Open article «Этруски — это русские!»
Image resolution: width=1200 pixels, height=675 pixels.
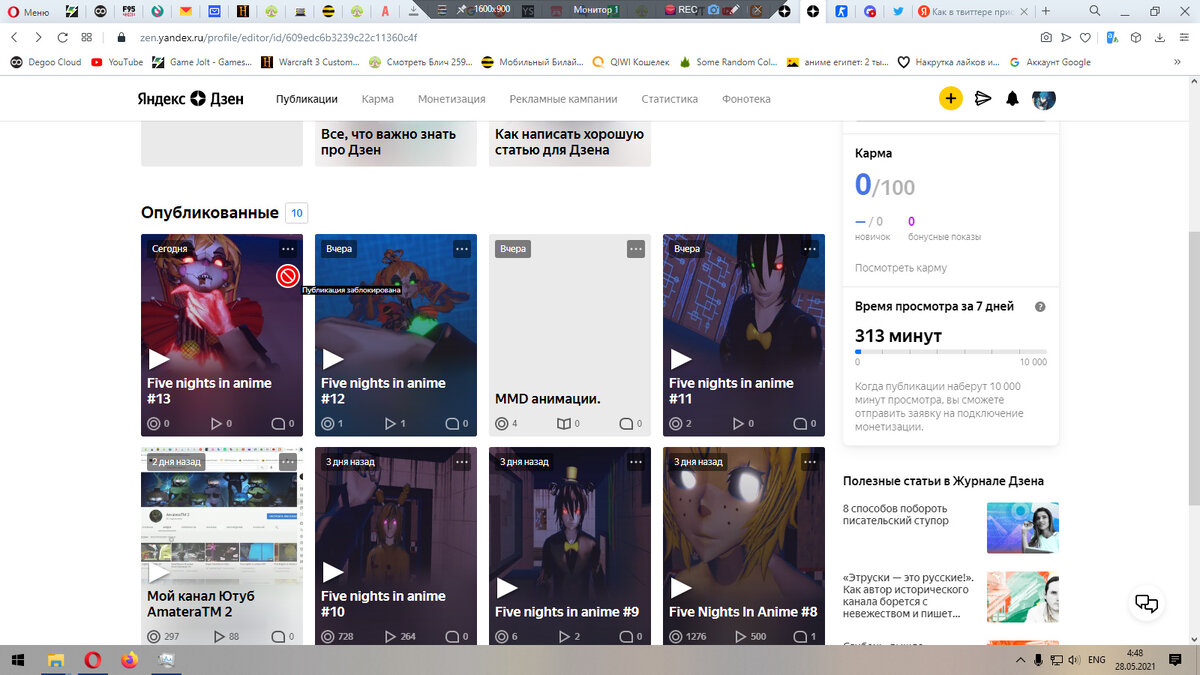click(908, 597)
